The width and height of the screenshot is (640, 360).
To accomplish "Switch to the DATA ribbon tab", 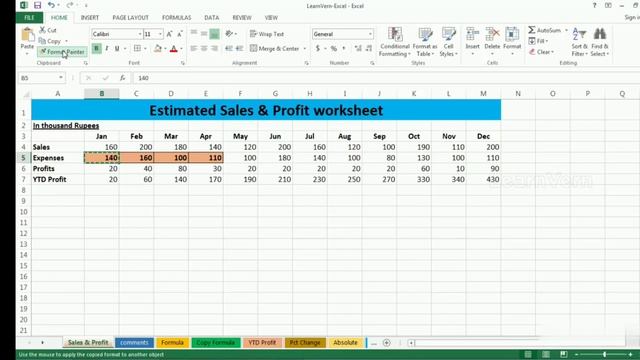I will 211,18.
